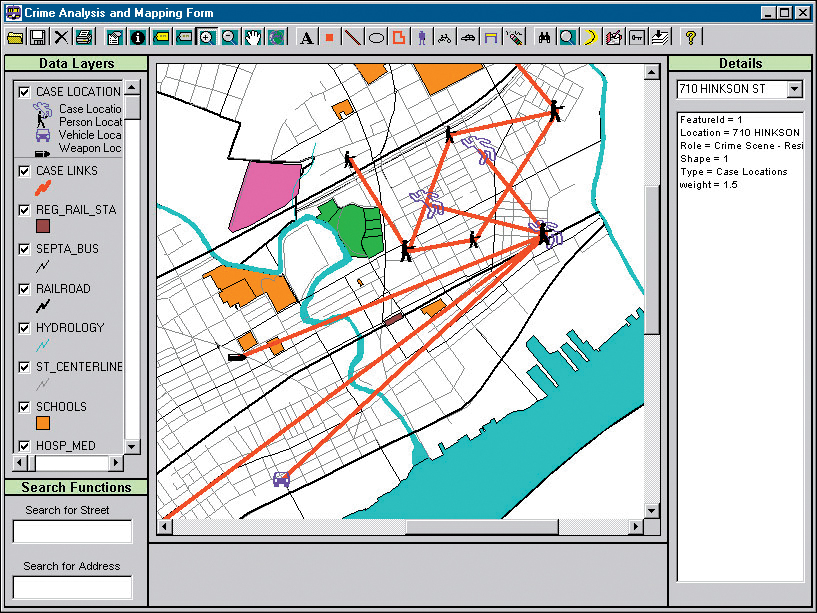This screenshot has height=613, width=817.
Task: Click the key toolbar icon
Action: (x=637, y=38)
